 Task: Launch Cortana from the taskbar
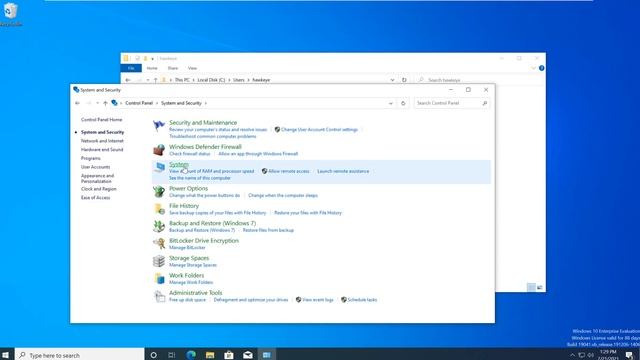pos(153,355)
